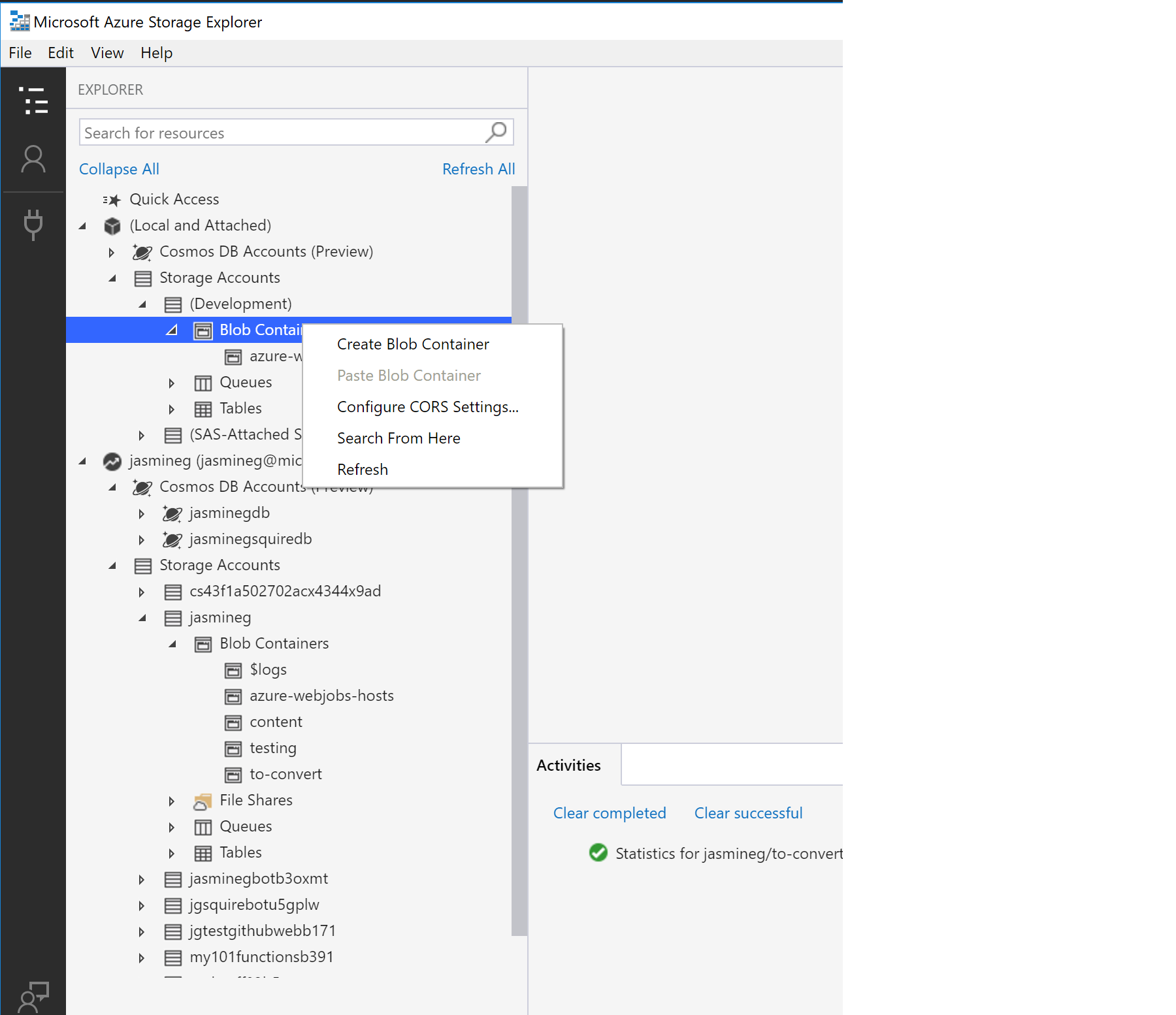Click the highlighted Blob Containers icon
This screenshot has width=1176, height=1015.
pos(203,330)
